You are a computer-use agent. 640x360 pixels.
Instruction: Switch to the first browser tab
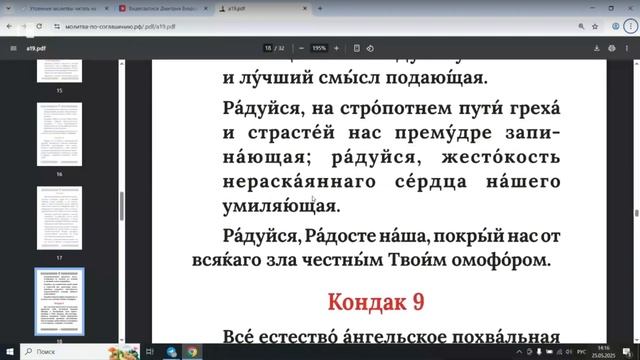pos(64,8)
